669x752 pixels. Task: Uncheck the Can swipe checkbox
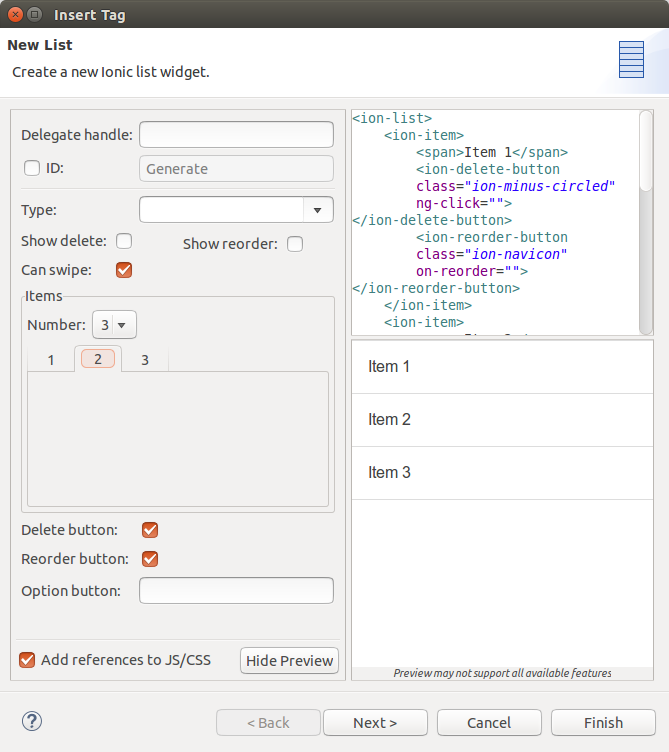124,270
